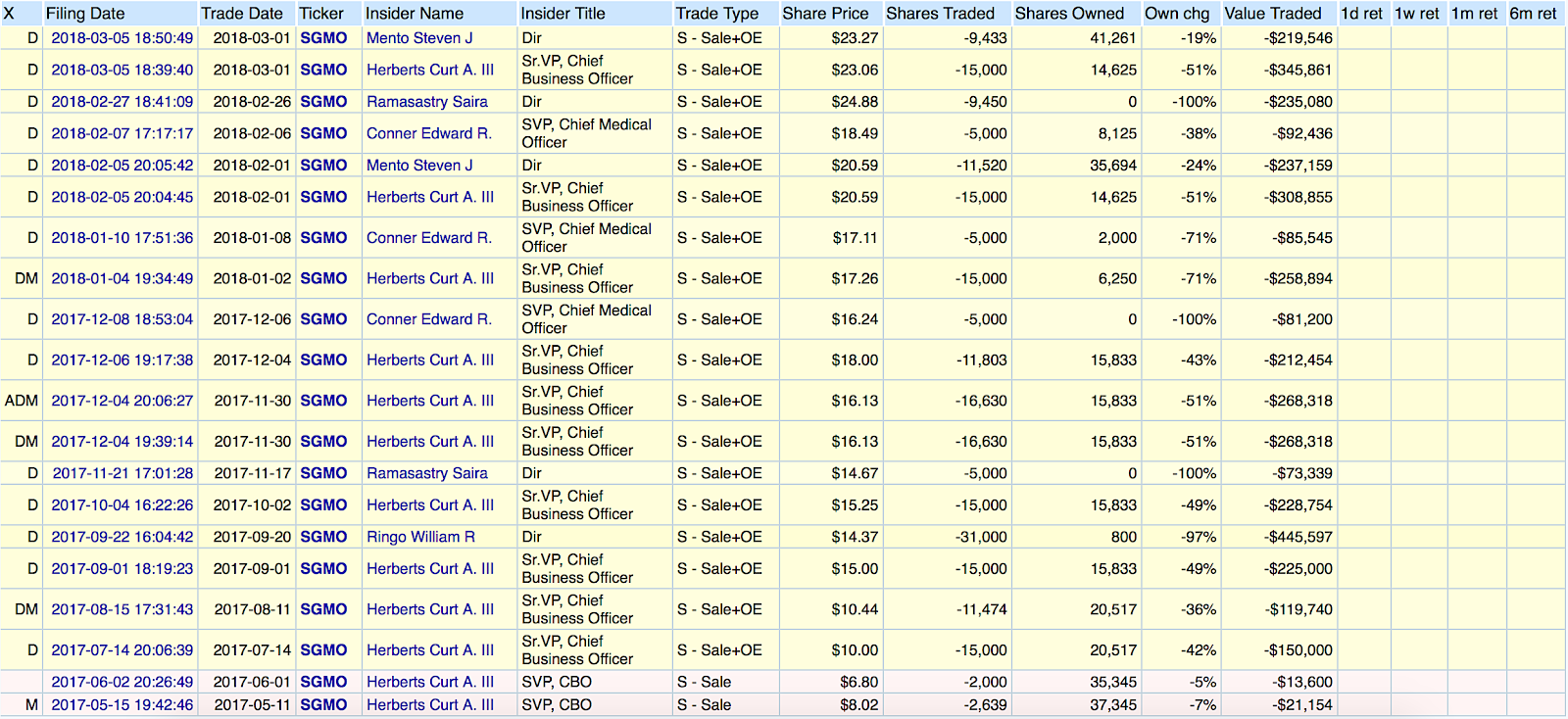Open filing dated 2017-05-15 19:42:46
The width and height of the screenshot is (1568, 719).
tap(122, 704)
